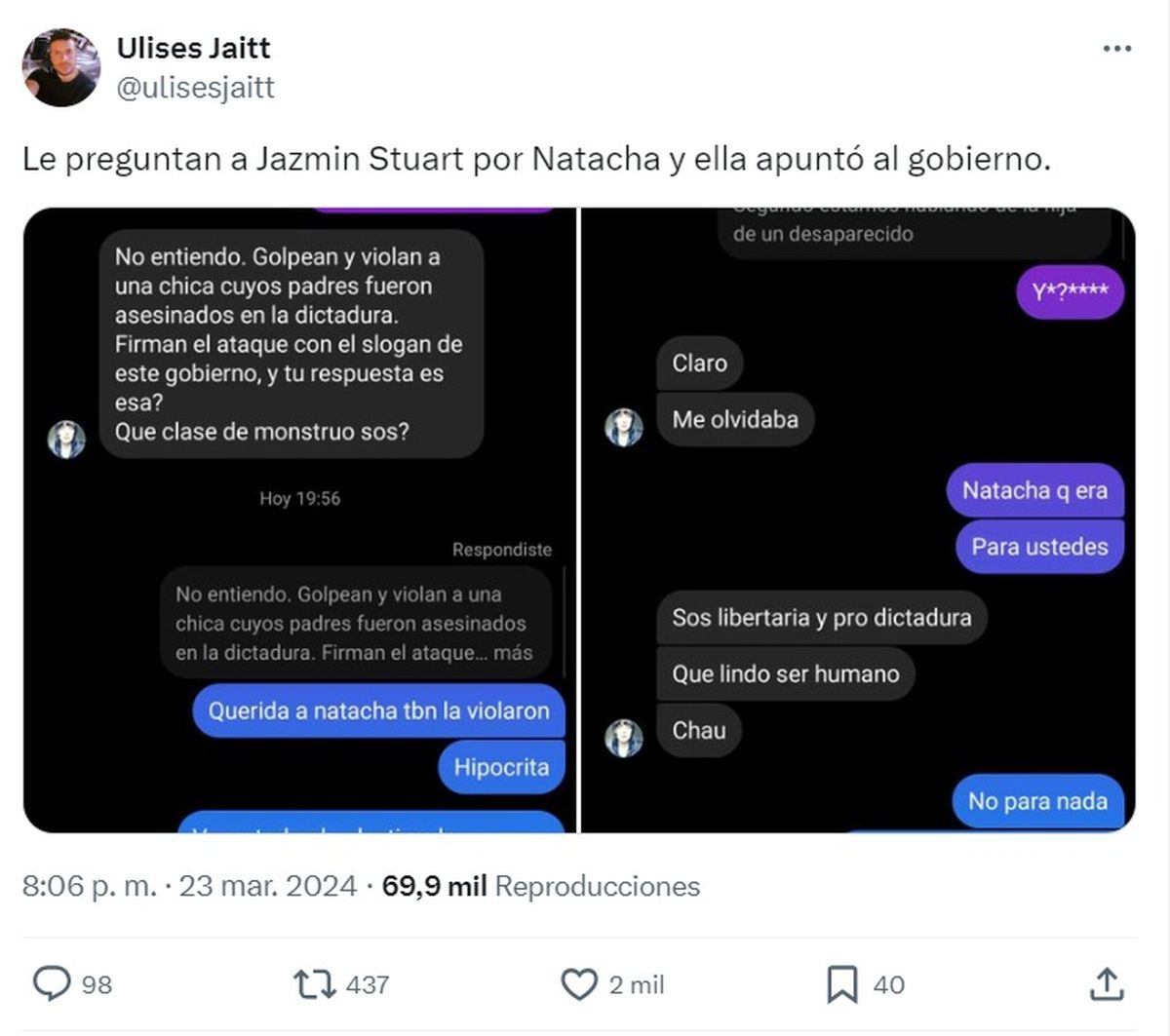Click chat avatar next to 'Chau' message
This screenshot has height=1036, width=1170.
[x=624, y=738]
